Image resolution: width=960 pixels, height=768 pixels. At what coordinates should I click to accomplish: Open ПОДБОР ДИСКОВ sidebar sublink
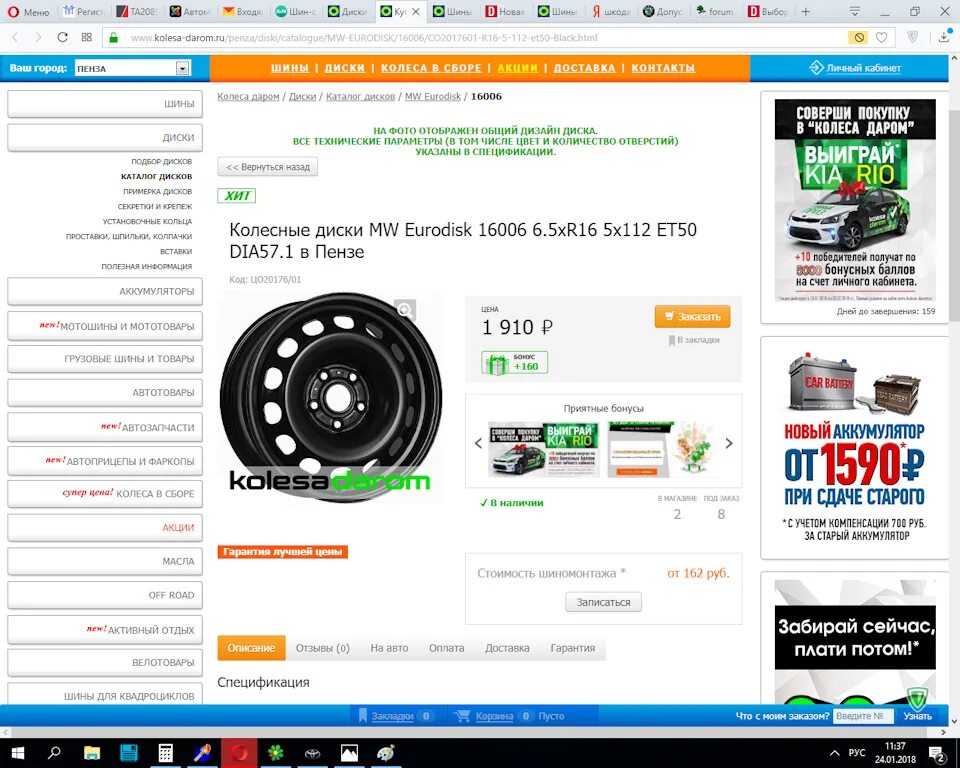(162, 161)
